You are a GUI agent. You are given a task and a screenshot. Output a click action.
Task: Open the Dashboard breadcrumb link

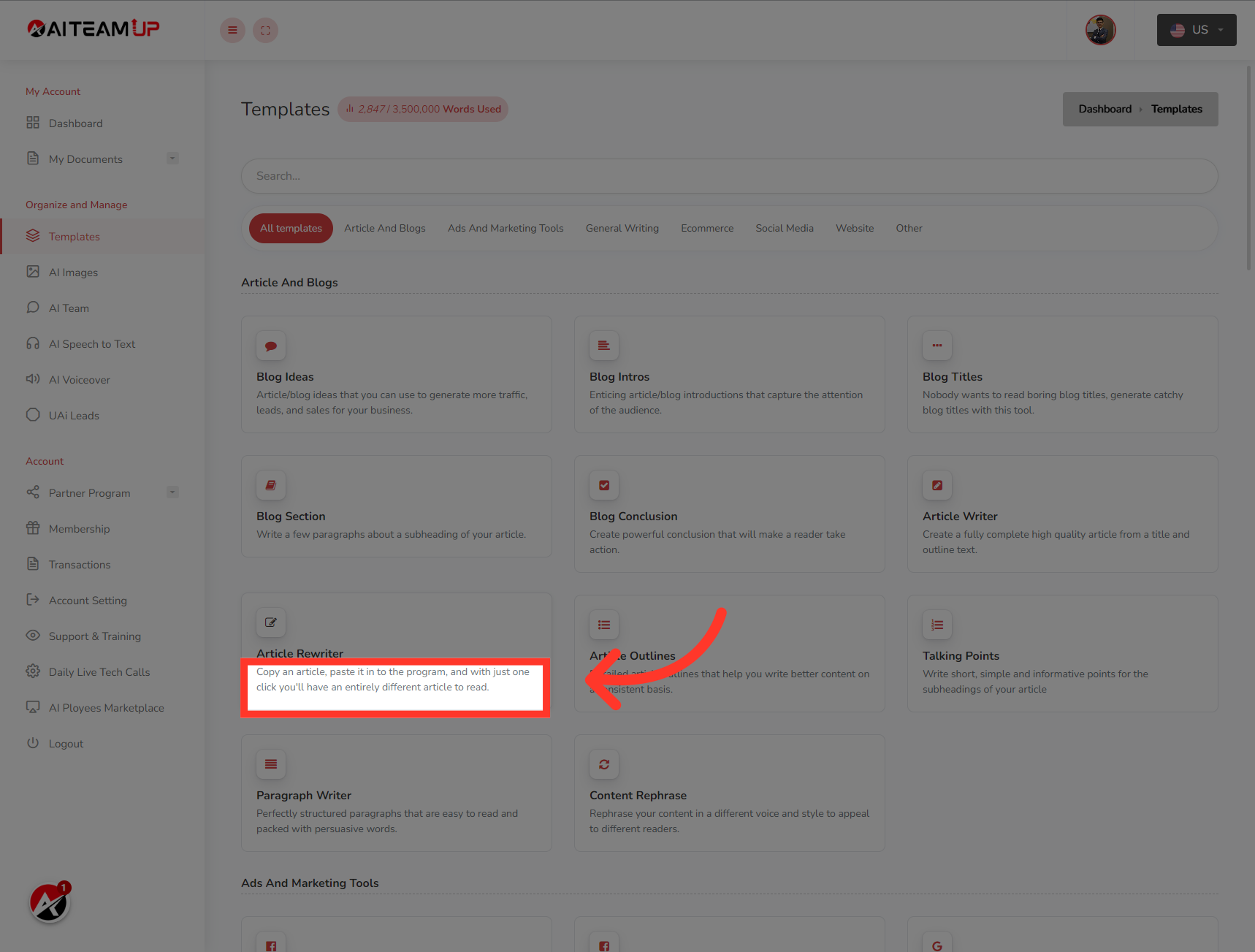point(1105,108)
